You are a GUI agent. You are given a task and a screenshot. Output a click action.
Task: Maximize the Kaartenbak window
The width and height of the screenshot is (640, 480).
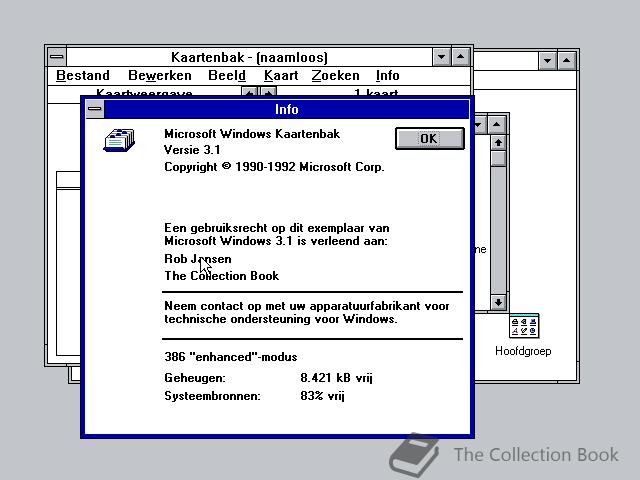pyautogui.click(x=461, y=57)
